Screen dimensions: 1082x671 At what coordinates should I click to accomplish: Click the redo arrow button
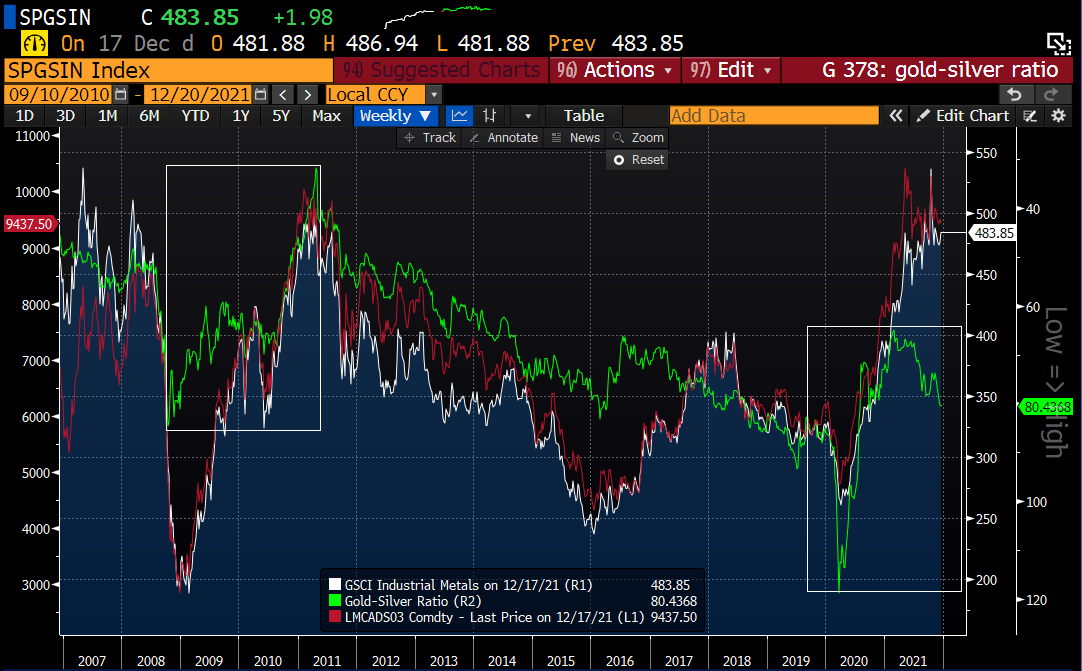click(x=1052, y=95)
